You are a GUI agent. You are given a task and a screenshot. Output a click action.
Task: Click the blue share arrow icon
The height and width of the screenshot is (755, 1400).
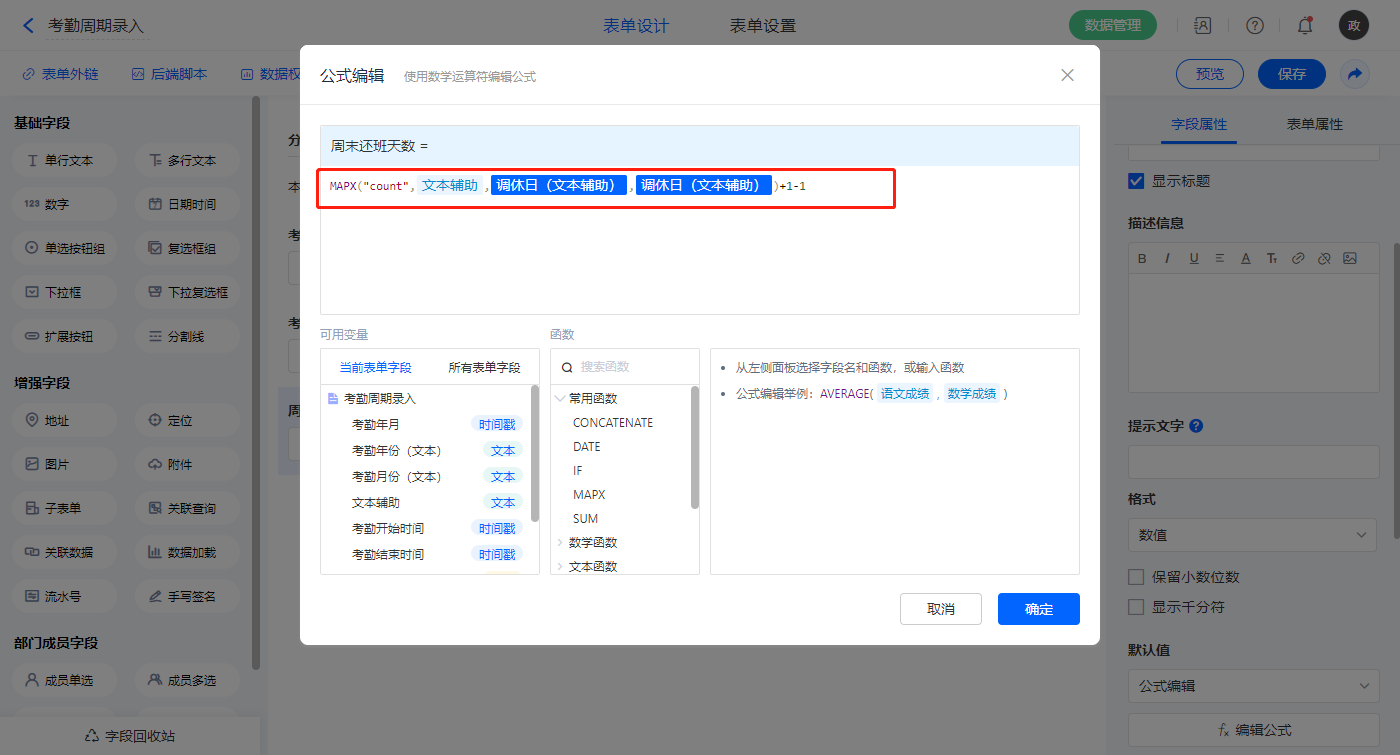click(1355, 74)
